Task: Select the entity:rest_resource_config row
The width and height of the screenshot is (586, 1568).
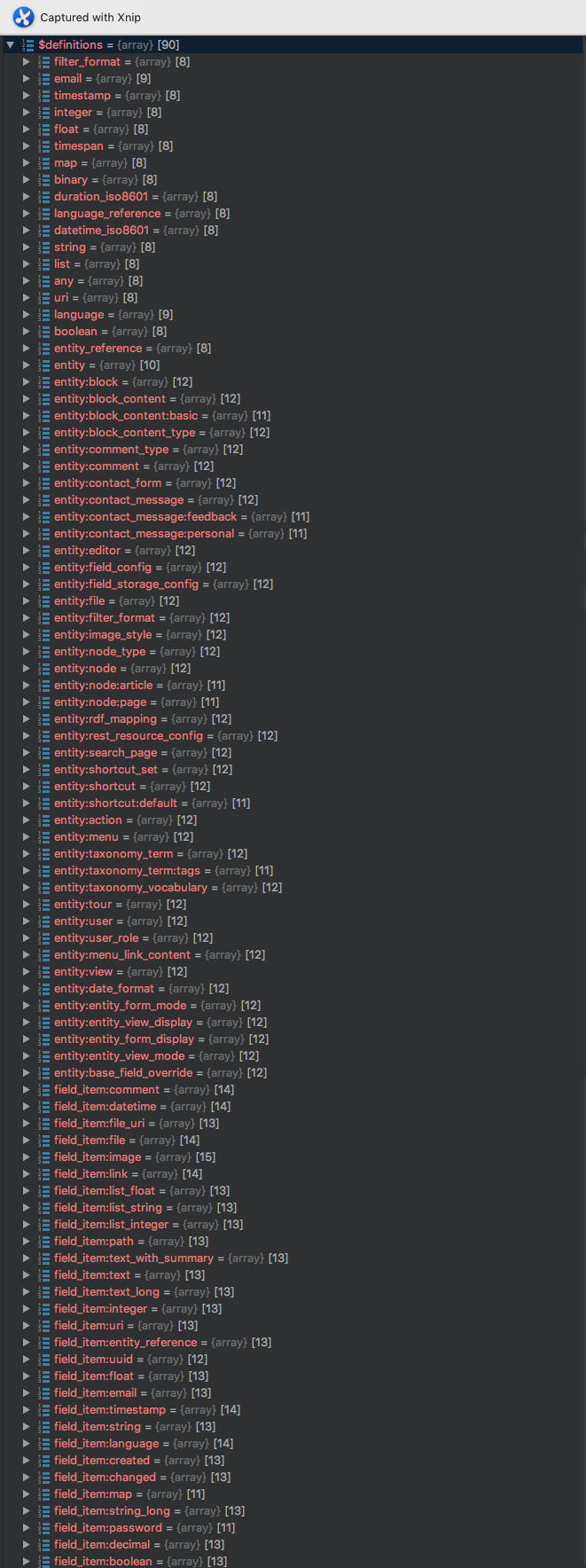Action: tap(128, 736)
